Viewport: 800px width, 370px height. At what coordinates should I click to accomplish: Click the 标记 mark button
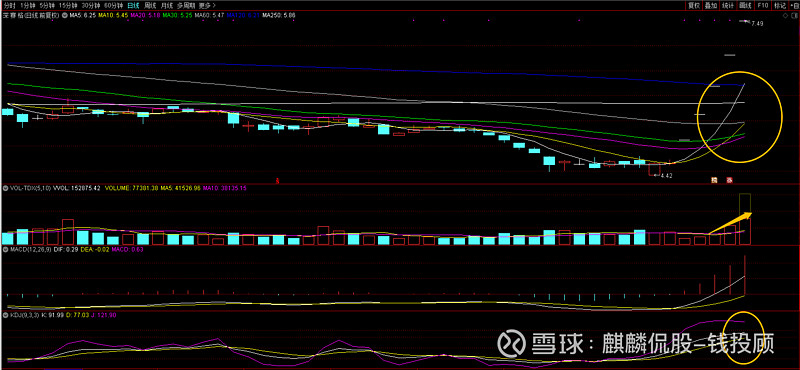tap(780, 5)
